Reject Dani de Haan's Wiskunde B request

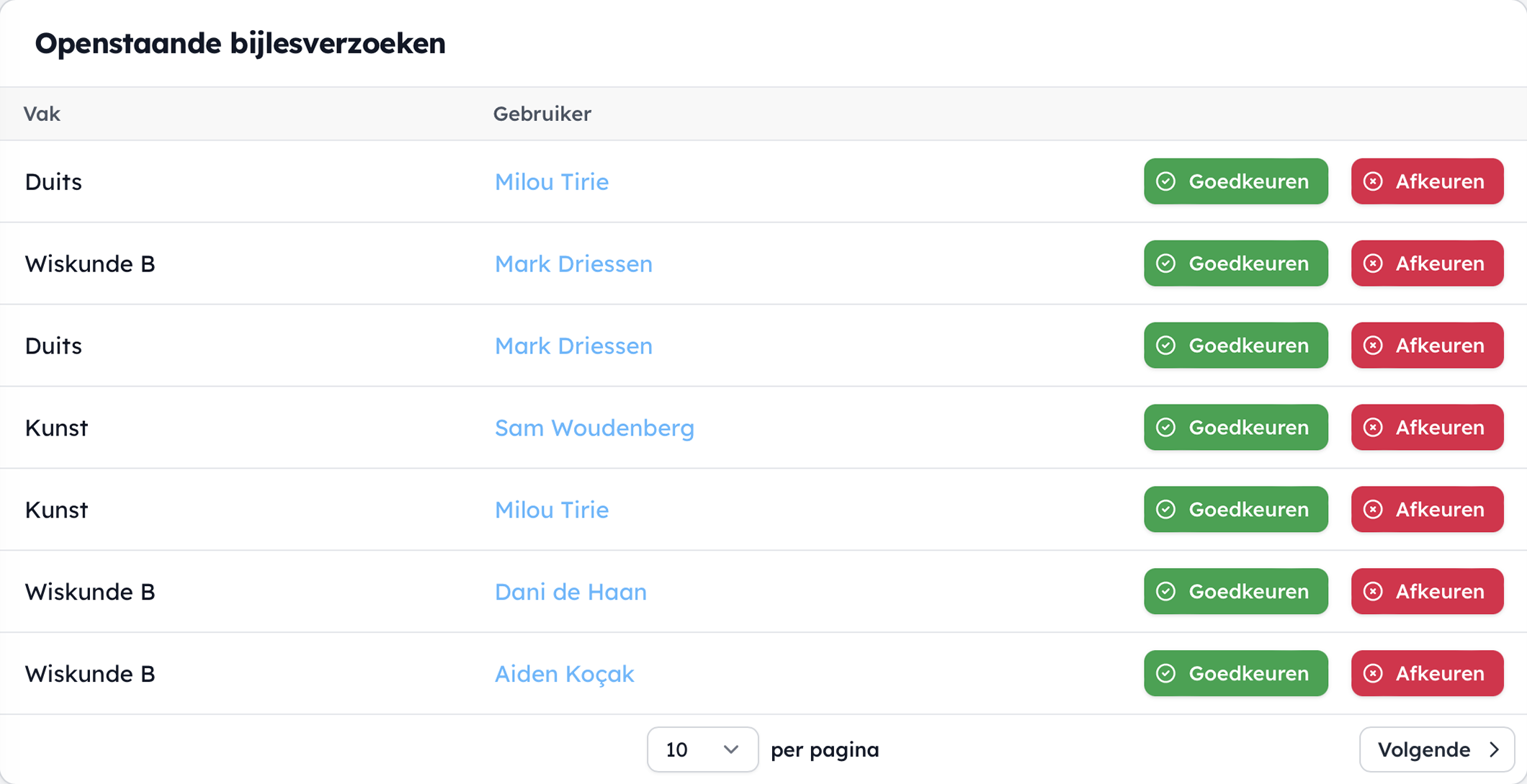pyautogui.click(x=1427, y=592)
